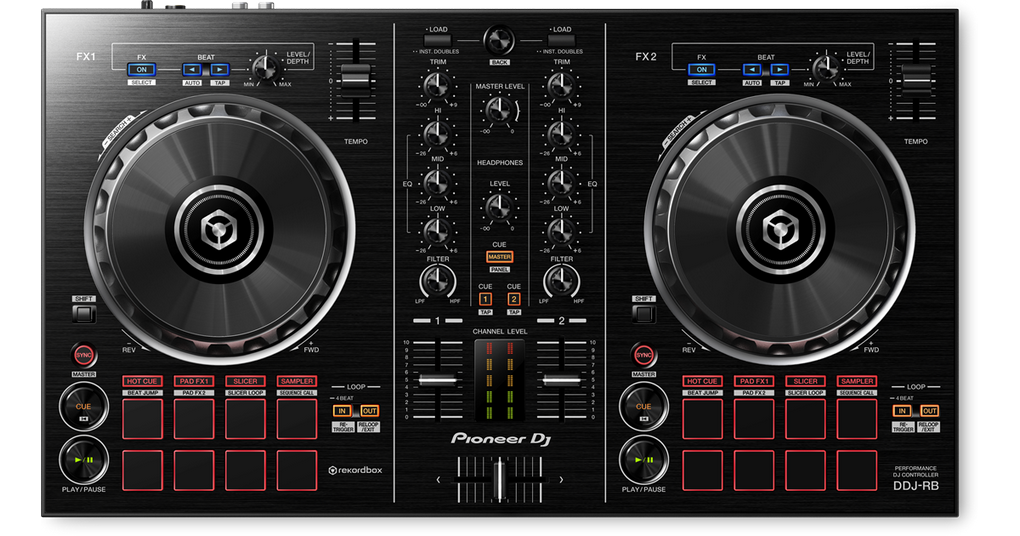Click channel 1 HI EQ knob
The height and width of the screenshot is (536, 1020).
(436, 134)
